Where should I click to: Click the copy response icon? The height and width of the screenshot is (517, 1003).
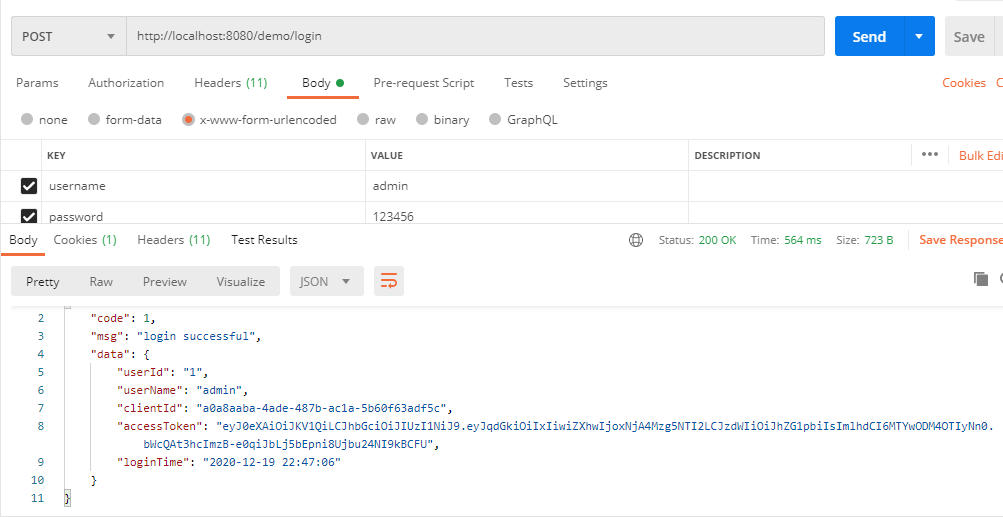[x=981, y=278]
